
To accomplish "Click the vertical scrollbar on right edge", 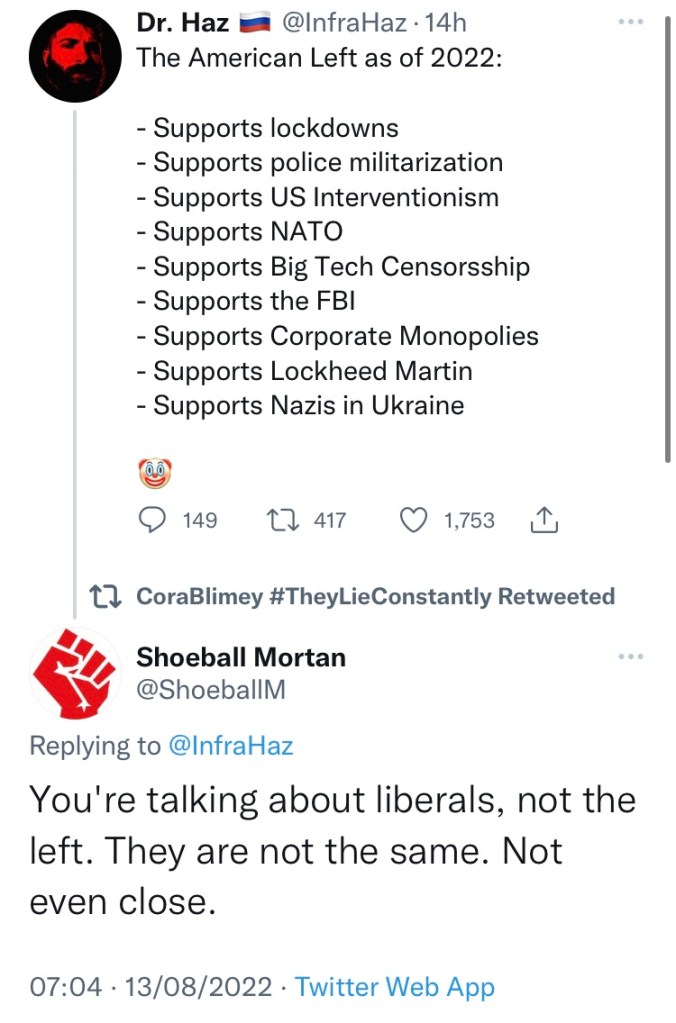I will (667, 240).
